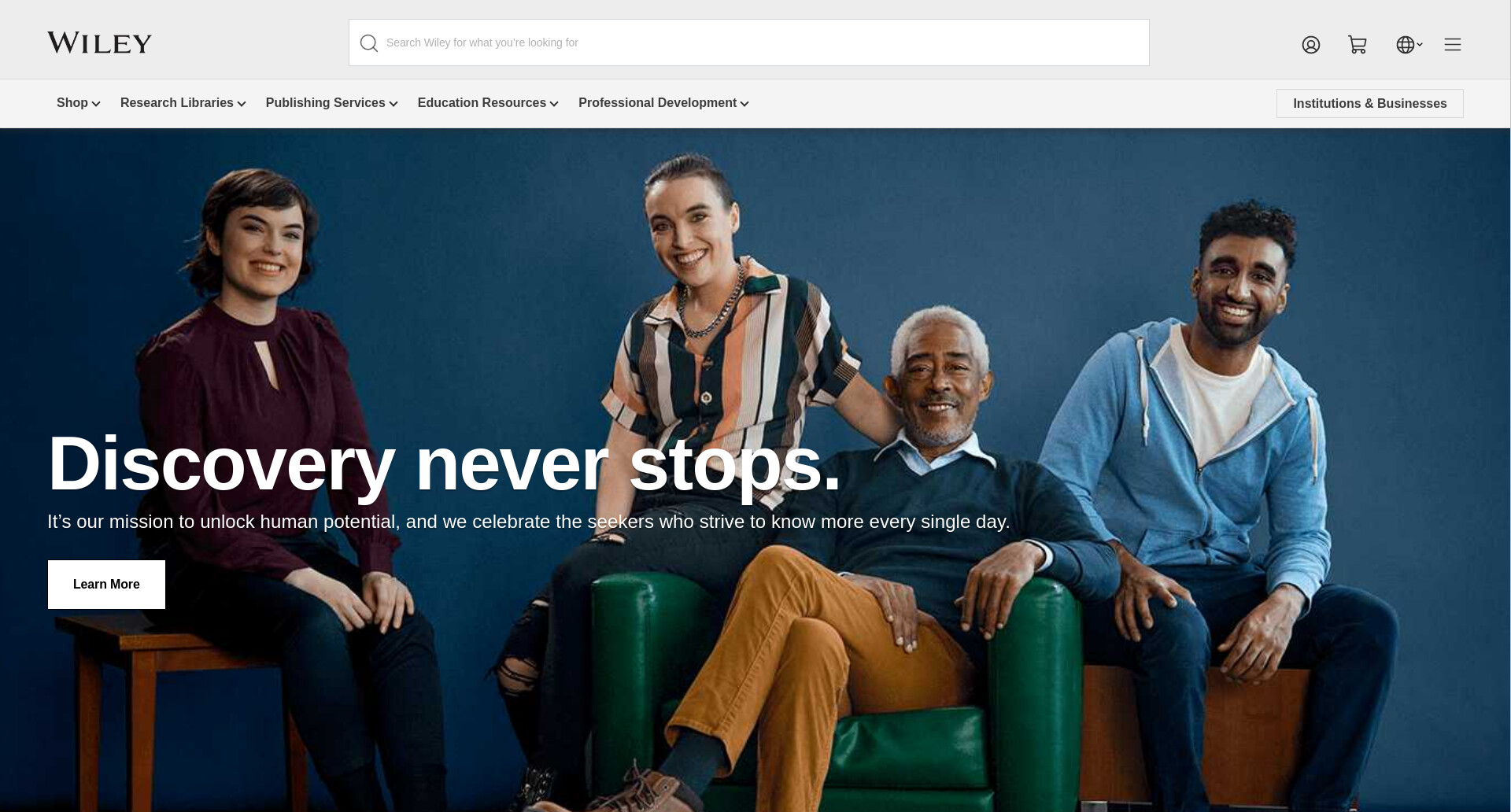Click the small arrow beside globe icon
Image resolution: width=1511 pixels, height=812 pixels.
[x=1420, y=45]
